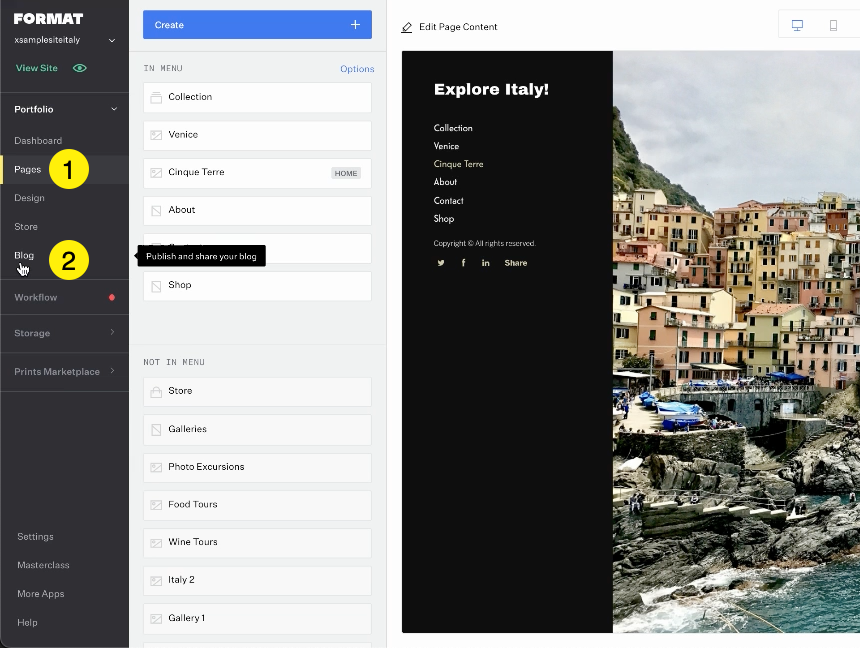
Task: Open the xsamplesiteitaly site dropdown
Action: pos(112,40)
